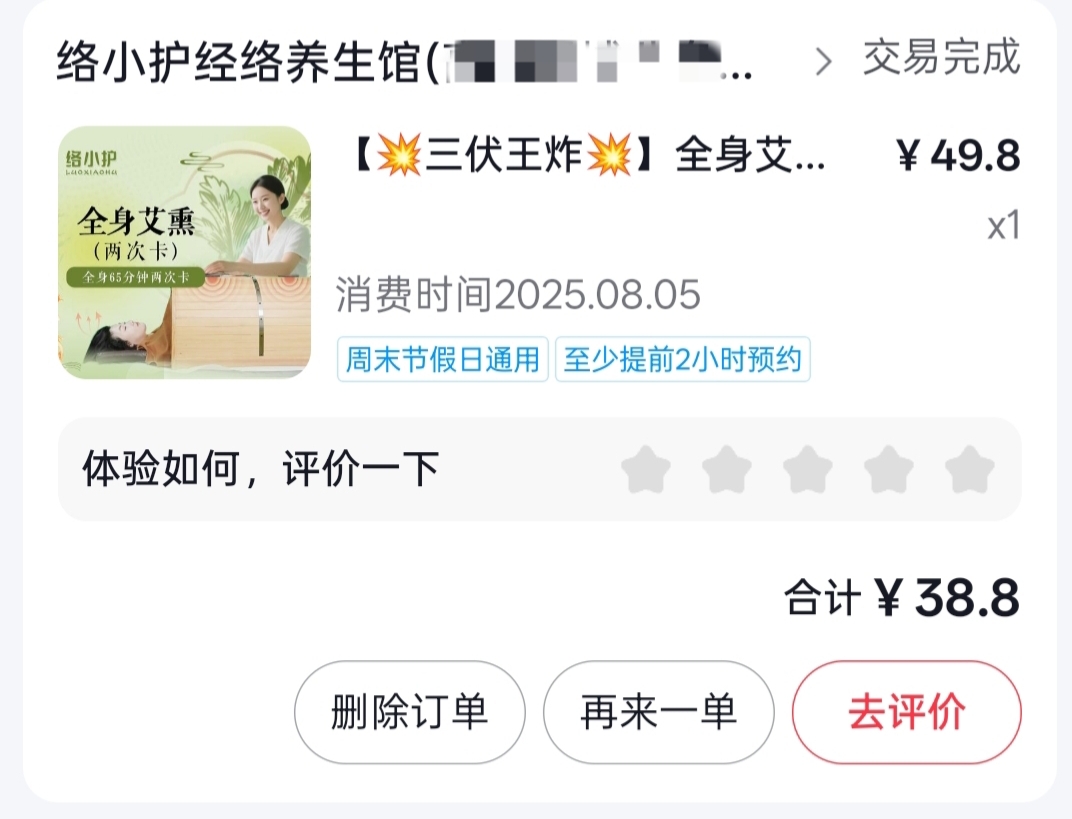This screenshot has width=1072, height=819.
Task: Reorder with 再来一单 button
Action: (x=658, y=712)
